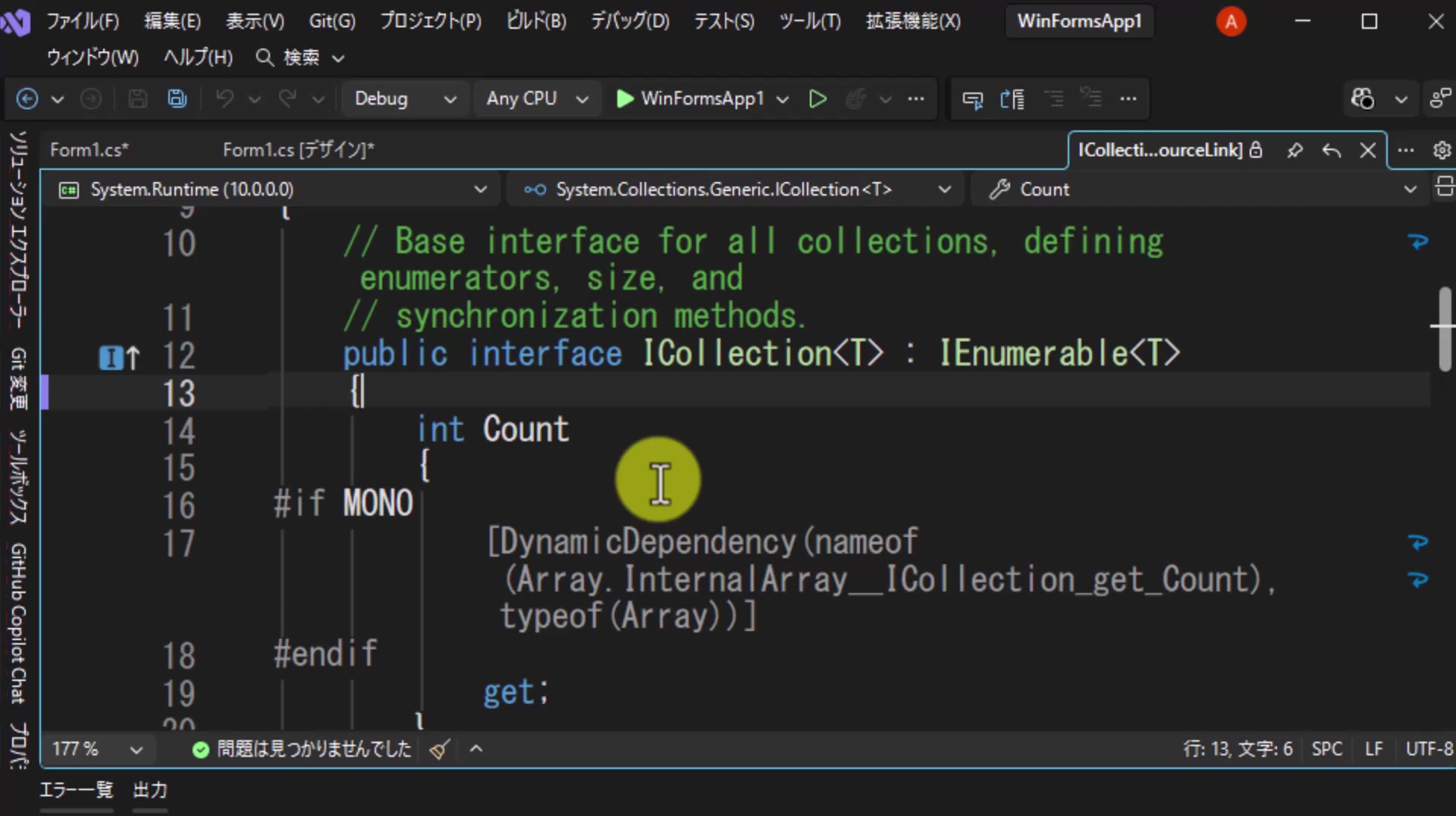Click the Navigate Backward arrow icon

click(x=27, y=99)
